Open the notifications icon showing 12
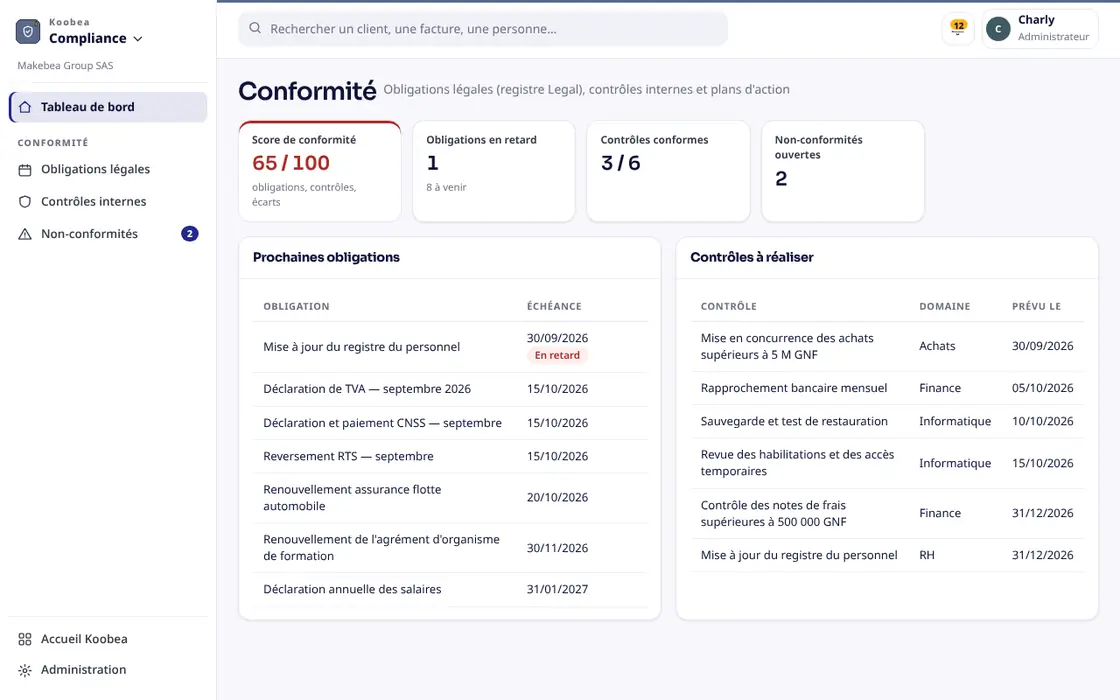Screen dimensions: 1120x700 coord(958,29)
